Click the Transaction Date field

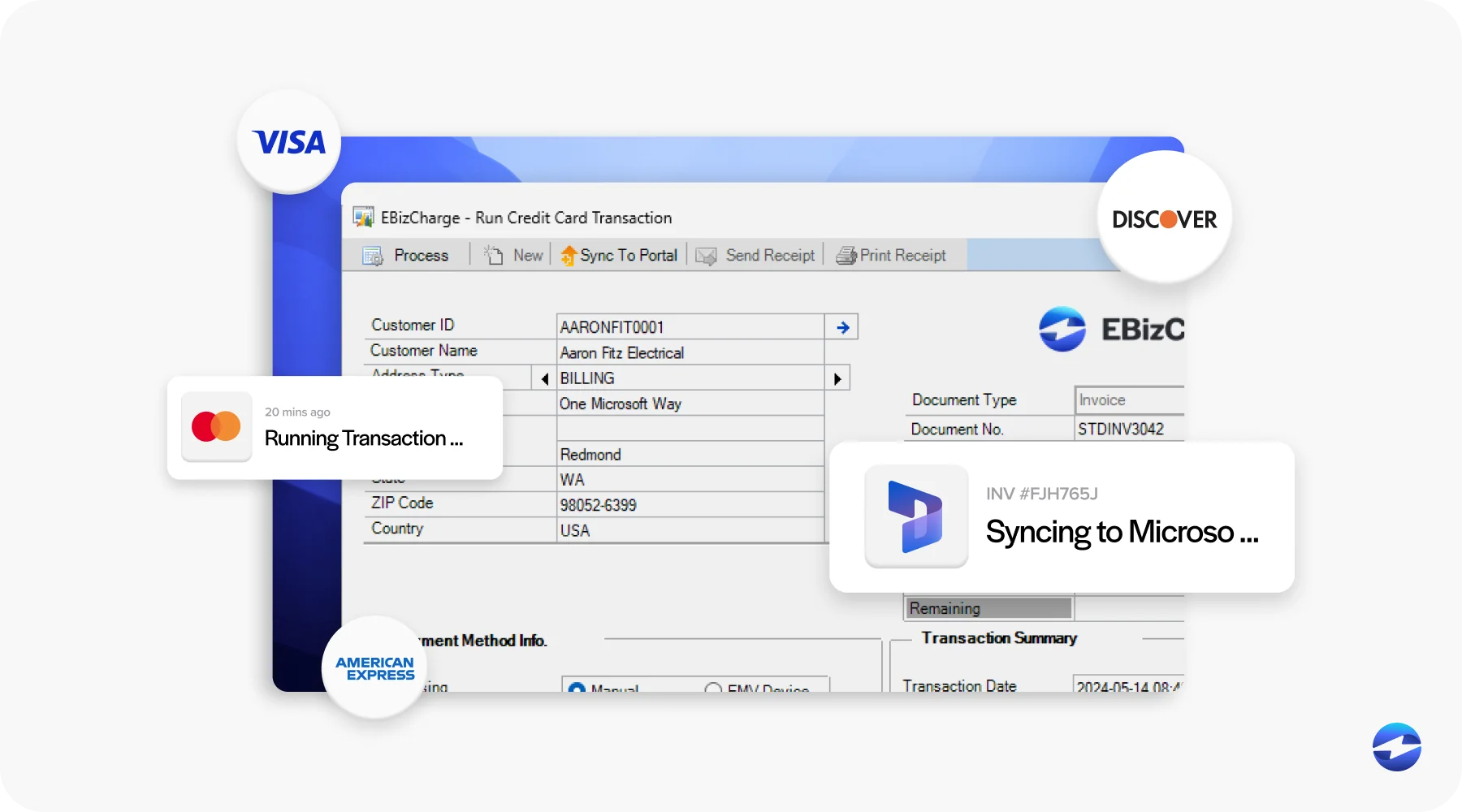click(1129, 685)
